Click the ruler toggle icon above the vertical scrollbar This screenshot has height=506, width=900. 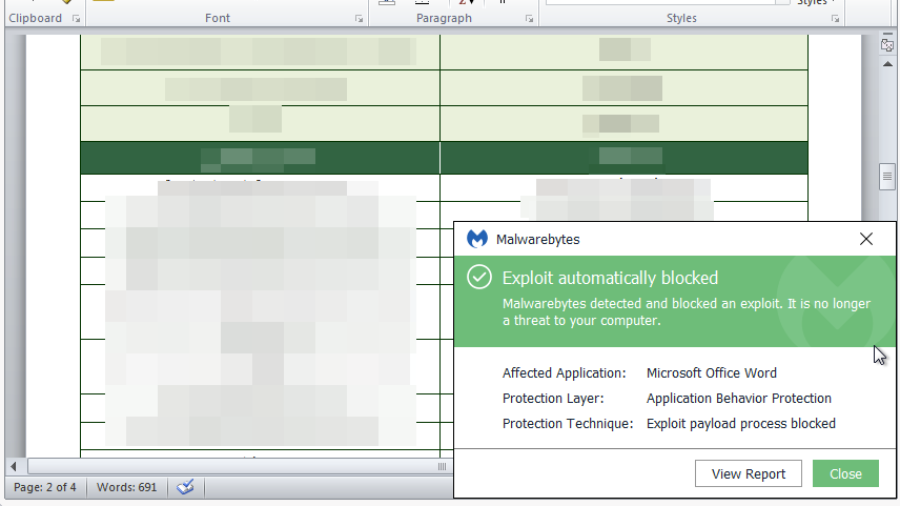[887, 44]
